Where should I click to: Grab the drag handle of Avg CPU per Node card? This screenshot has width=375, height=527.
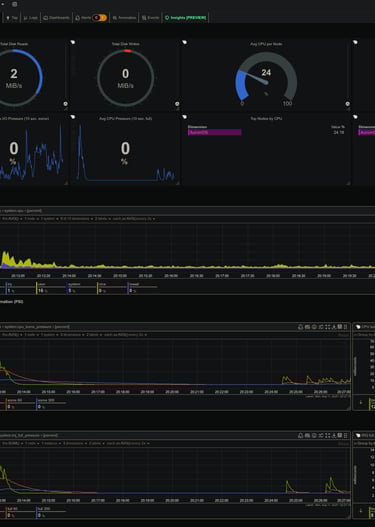tap(184, 42)
